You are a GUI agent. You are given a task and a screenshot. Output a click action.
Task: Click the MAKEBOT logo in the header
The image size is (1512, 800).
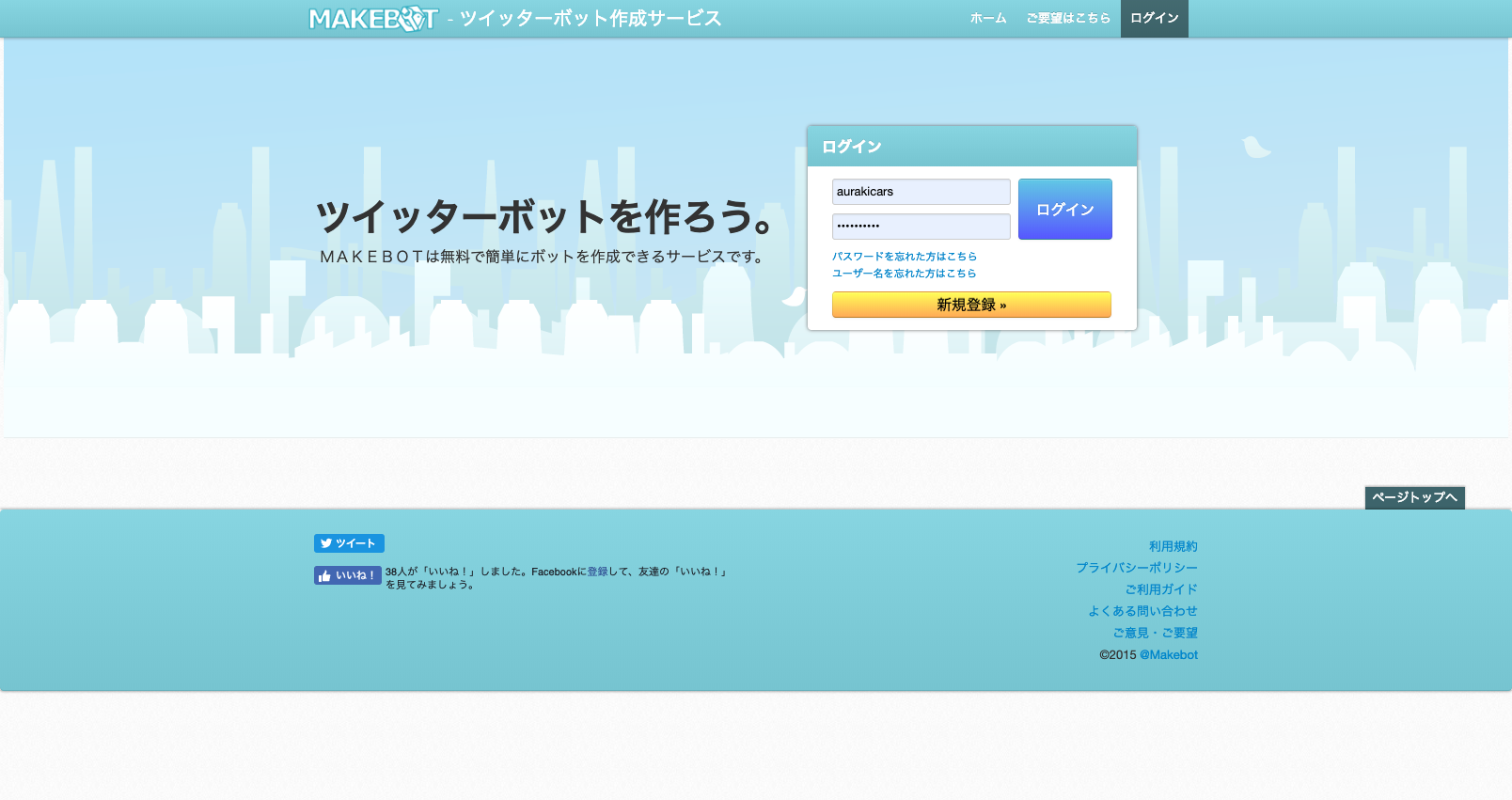coord(373,19)
